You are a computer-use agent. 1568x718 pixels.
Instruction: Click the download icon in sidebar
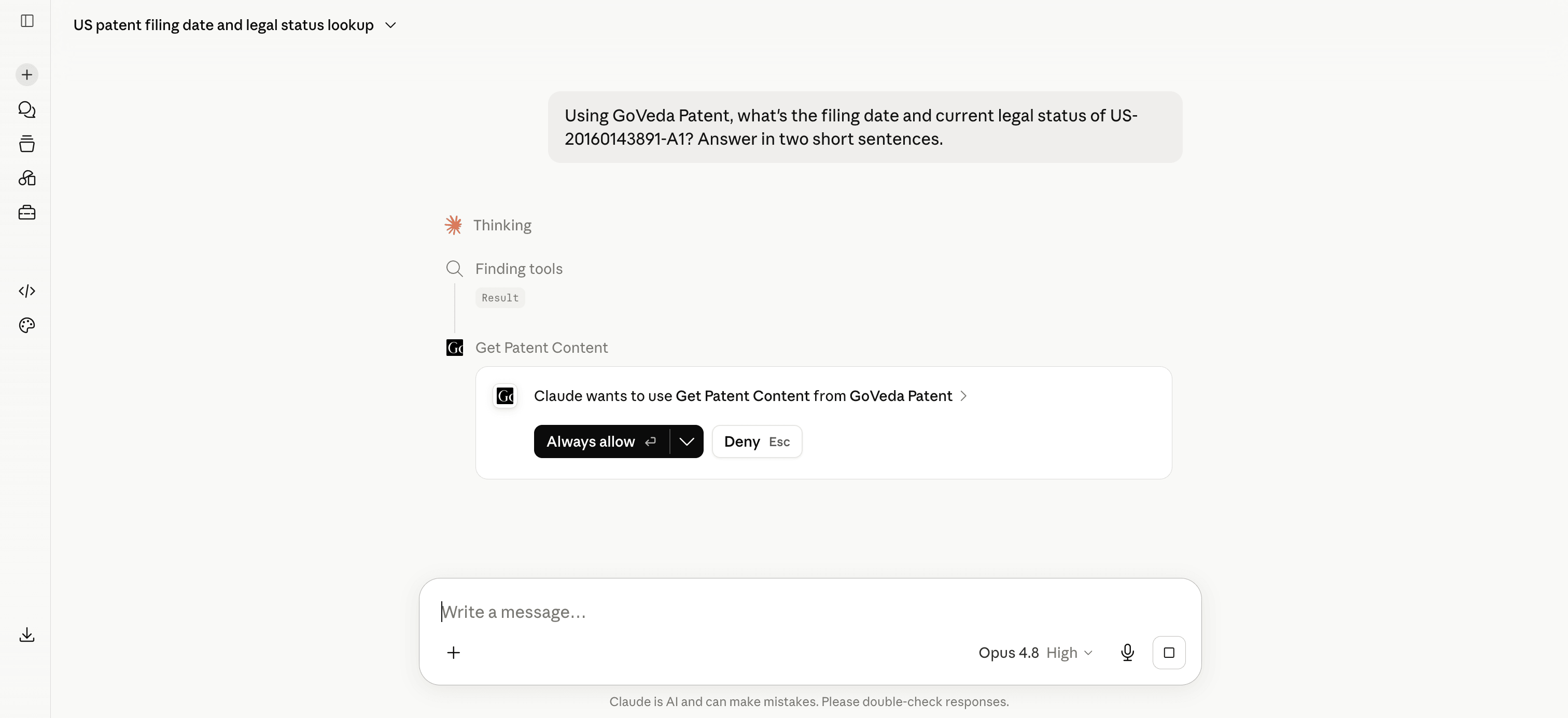coord(27,634)
